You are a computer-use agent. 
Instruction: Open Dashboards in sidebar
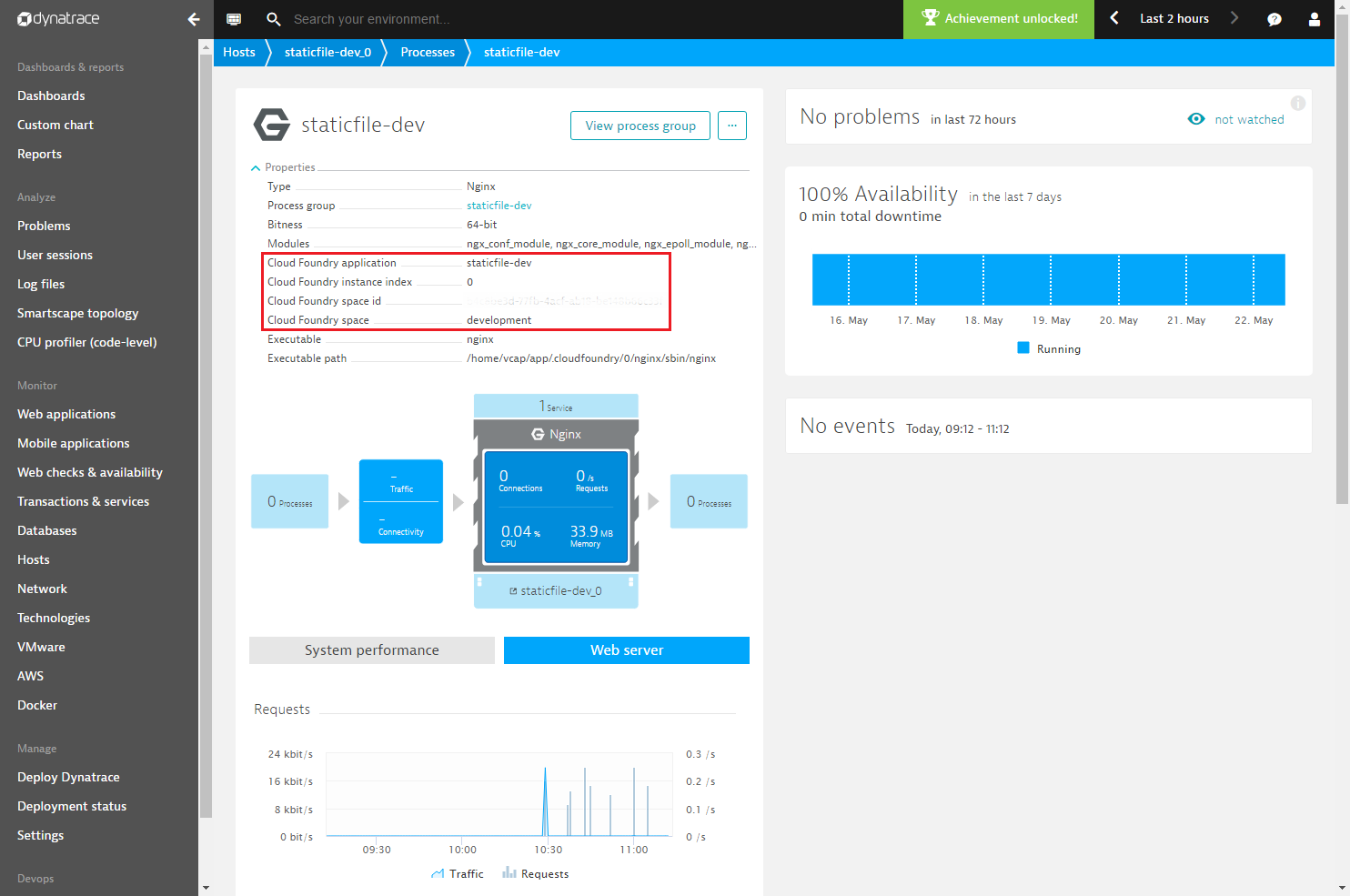click(x=51, y=96)
